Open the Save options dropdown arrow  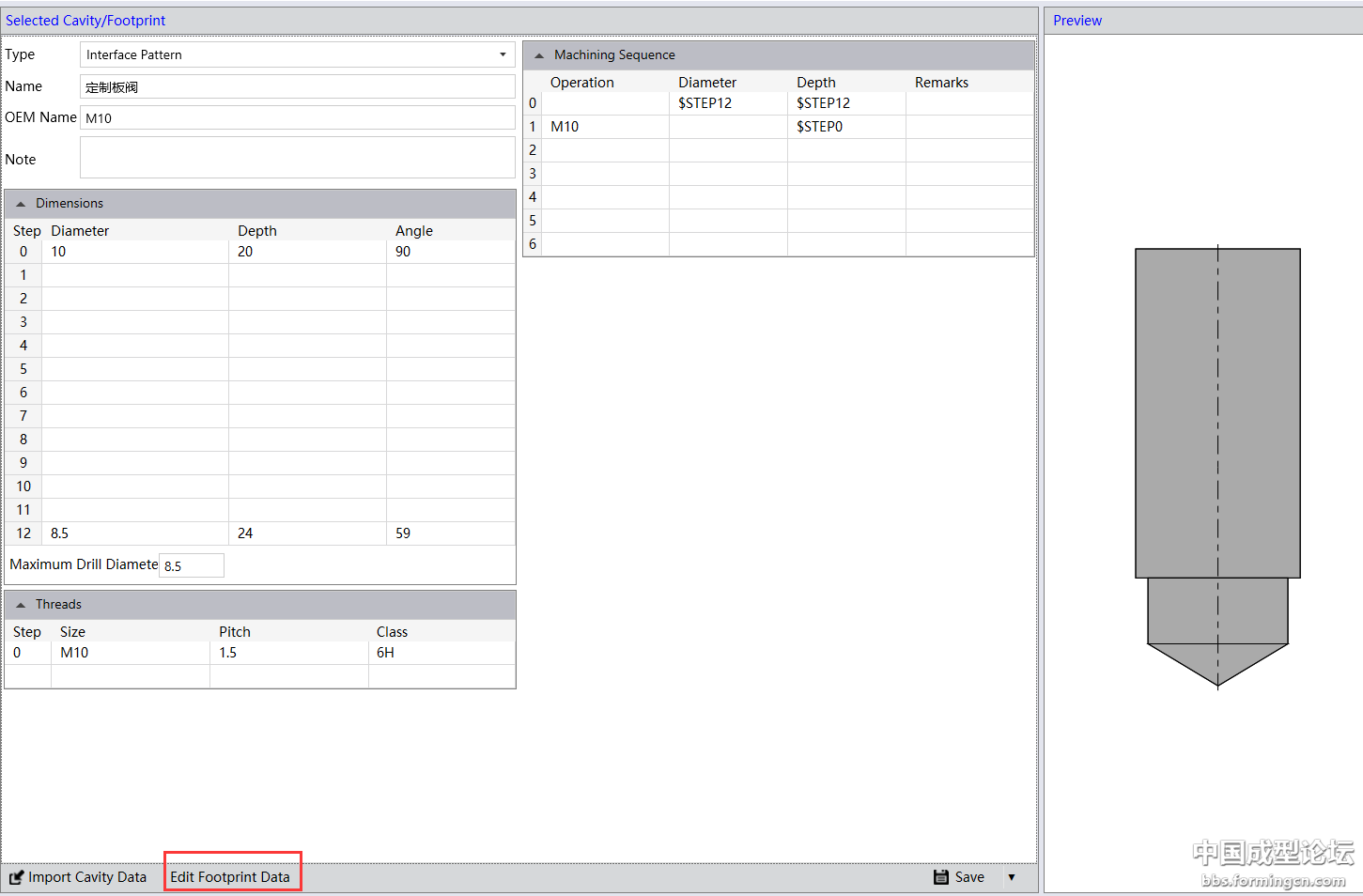1012,877
